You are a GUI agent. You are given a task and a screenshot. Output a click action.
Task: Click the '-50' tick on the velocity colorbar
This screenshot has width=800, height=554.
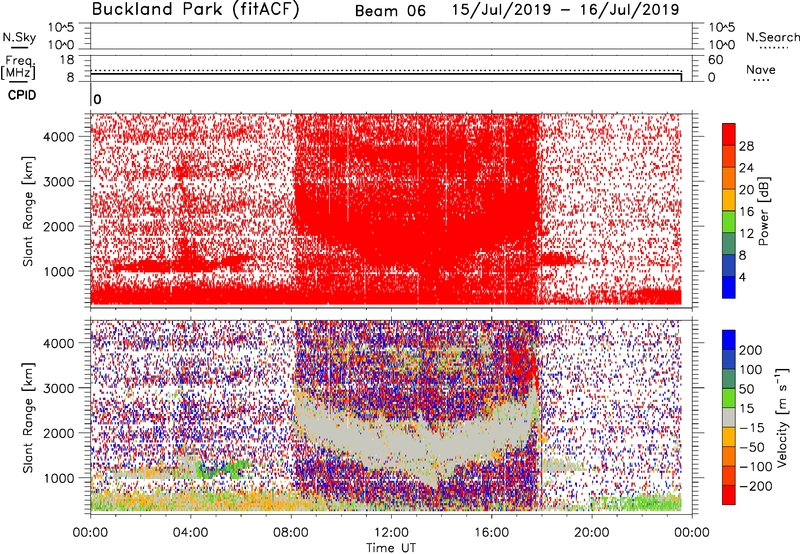(x=752, y=447)
